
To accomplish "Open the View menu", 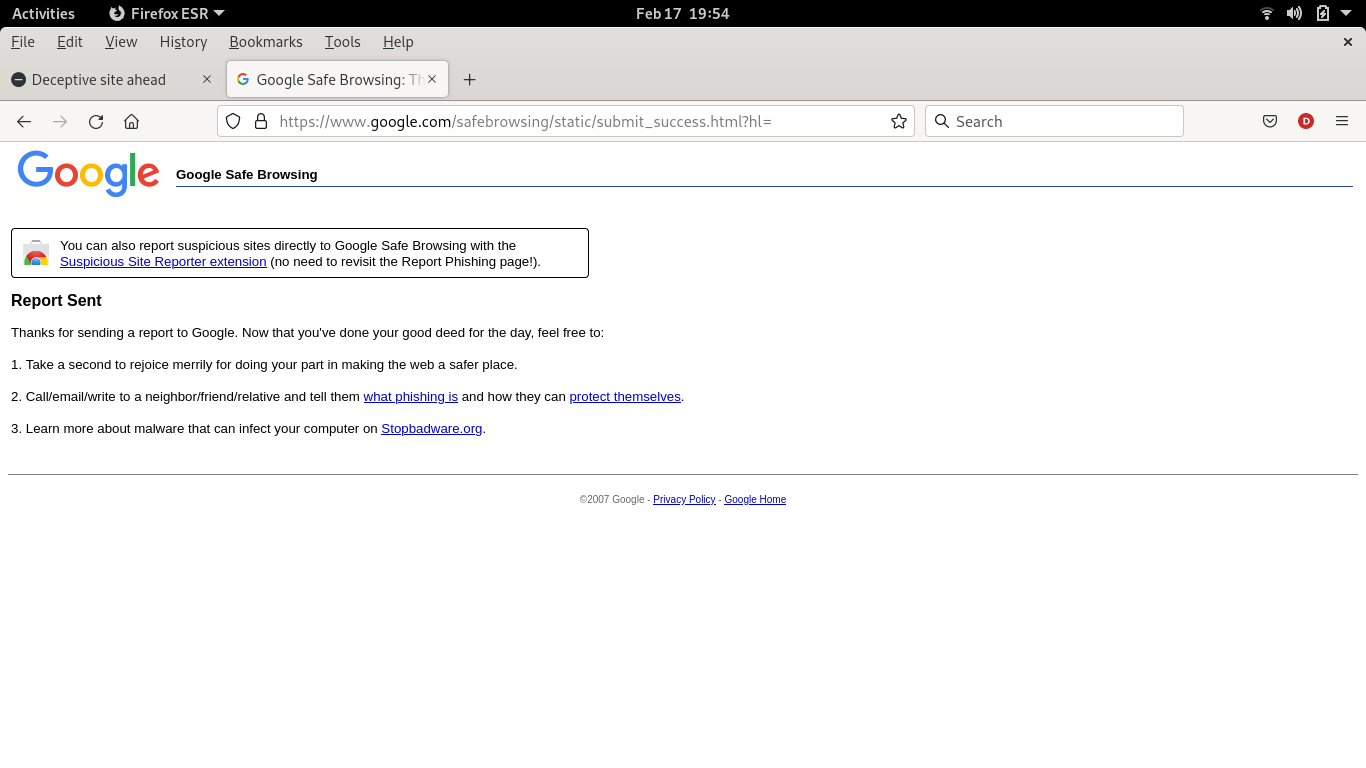I will click(121, 42).
